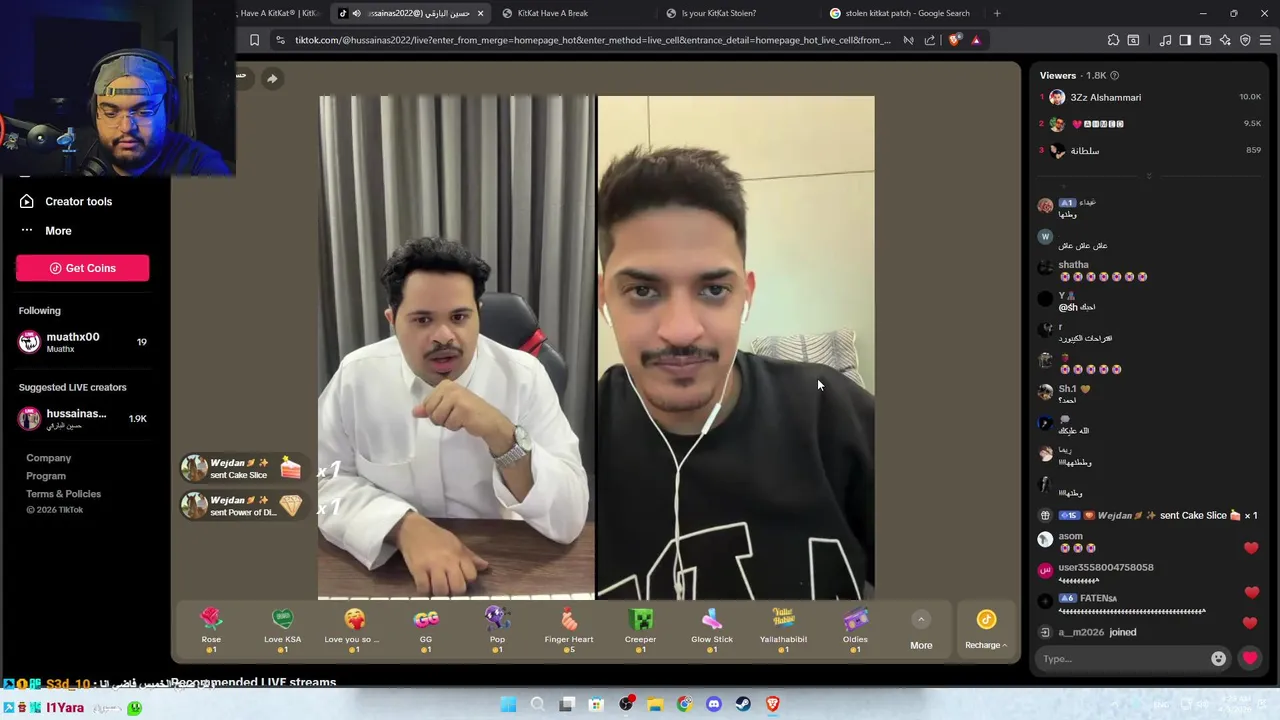Open browser hamburger menu
This screenshot has width=1280, height=720.
[x=1265, y=40]
